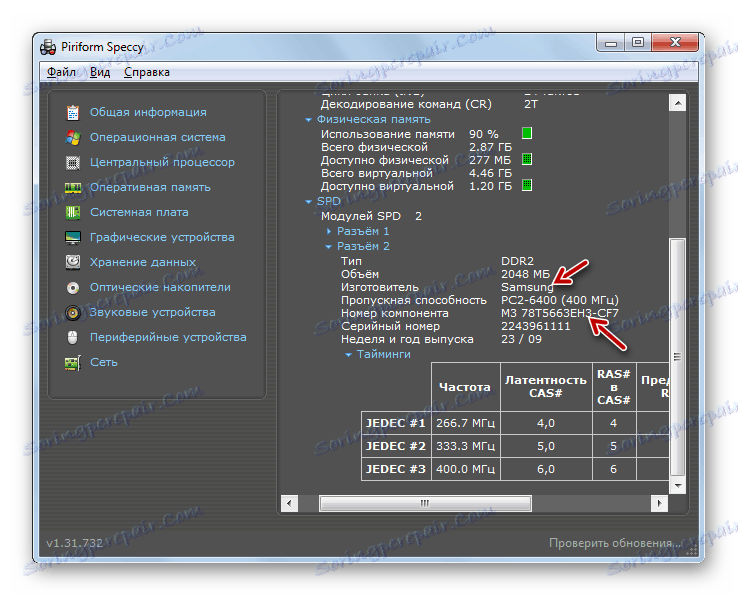Open the Сеть section link
The height and width of the screenshot is (596, 738).
pos(104,362)
